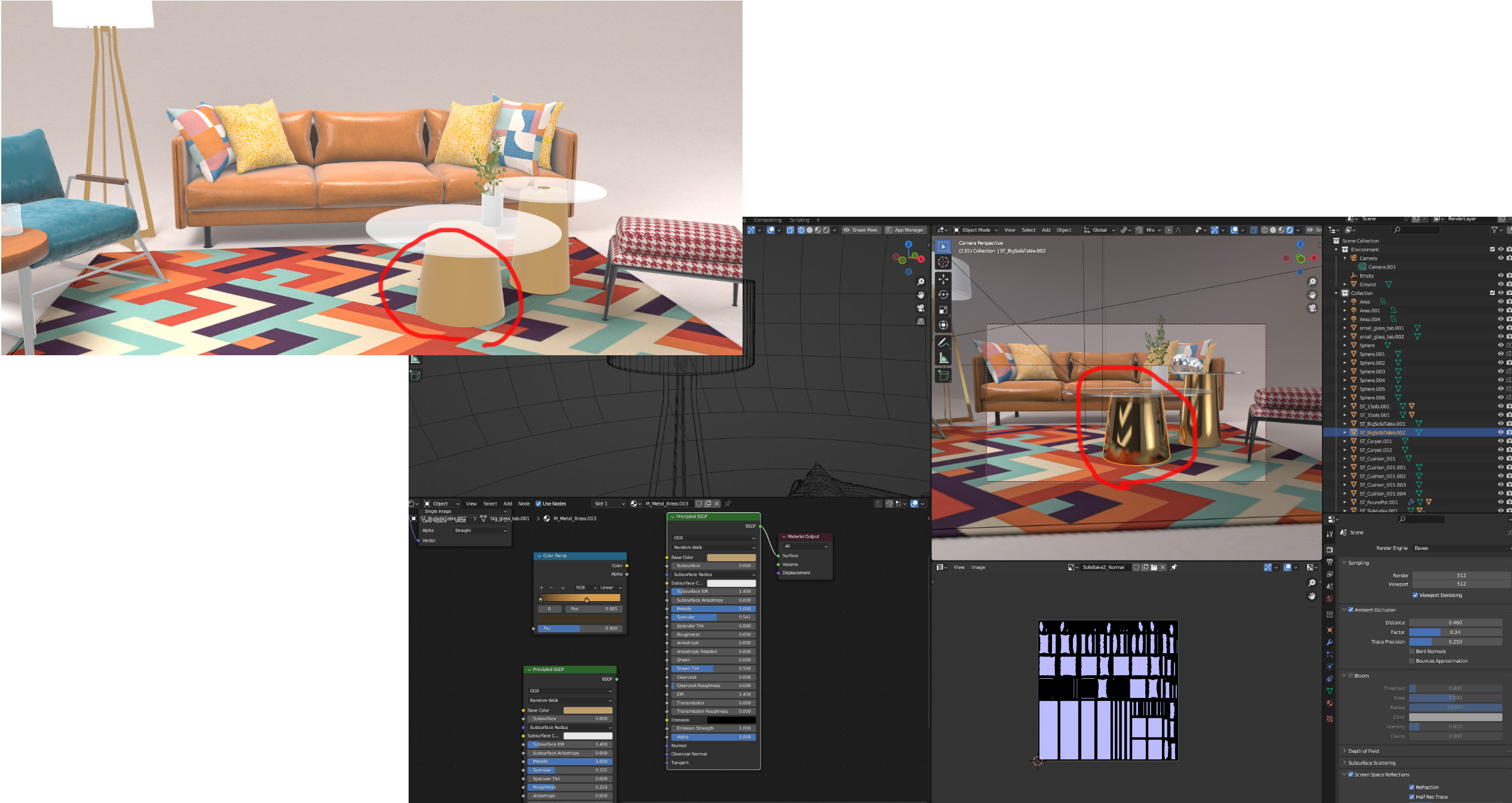The width and height of the screenshot is (1512, 803).
Task: Click the Sneak Peek button
Action: [x=861, y=230]
